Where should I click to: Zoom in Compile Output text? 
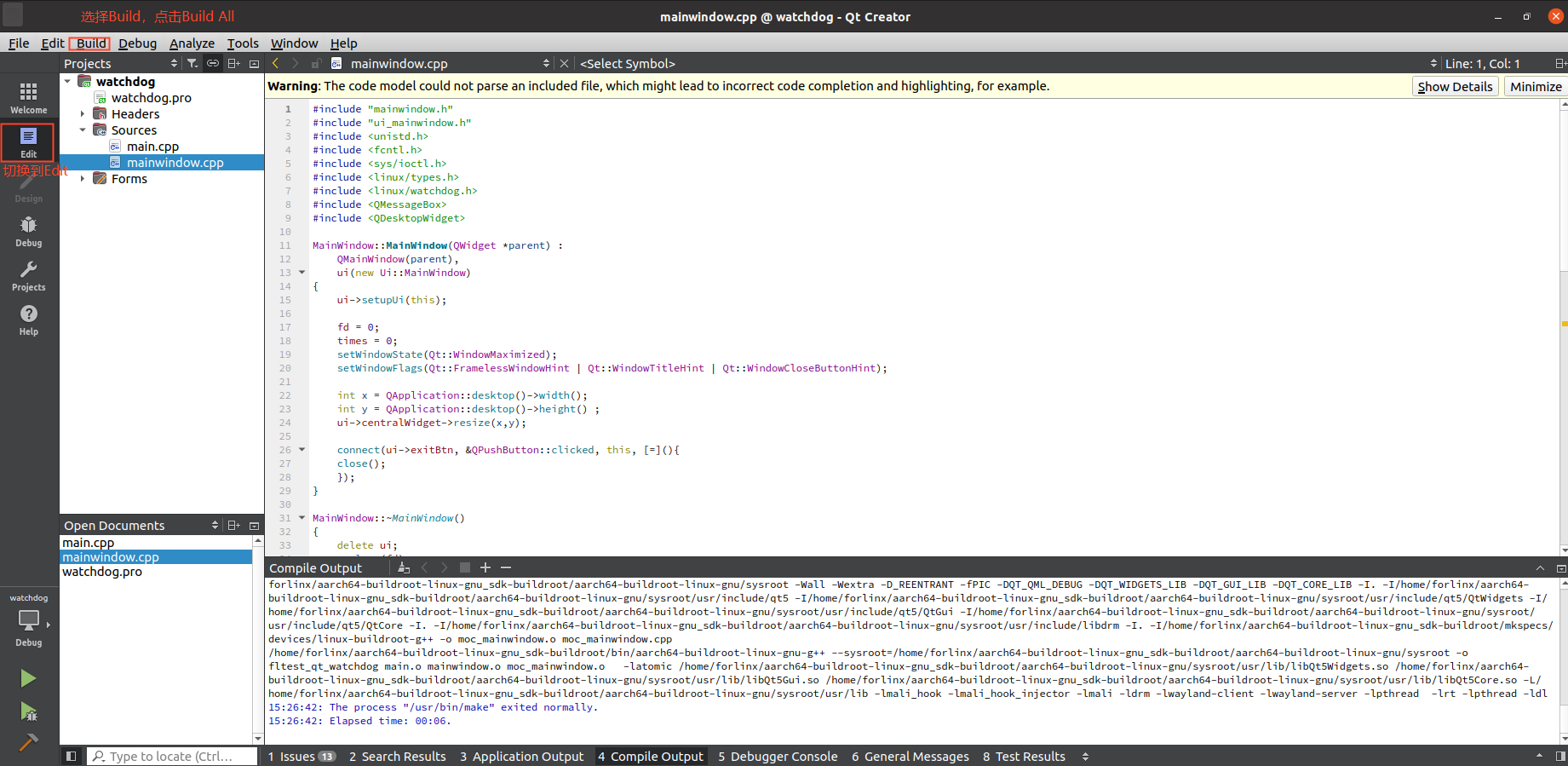pyautogui.click(x=485, y=567)
